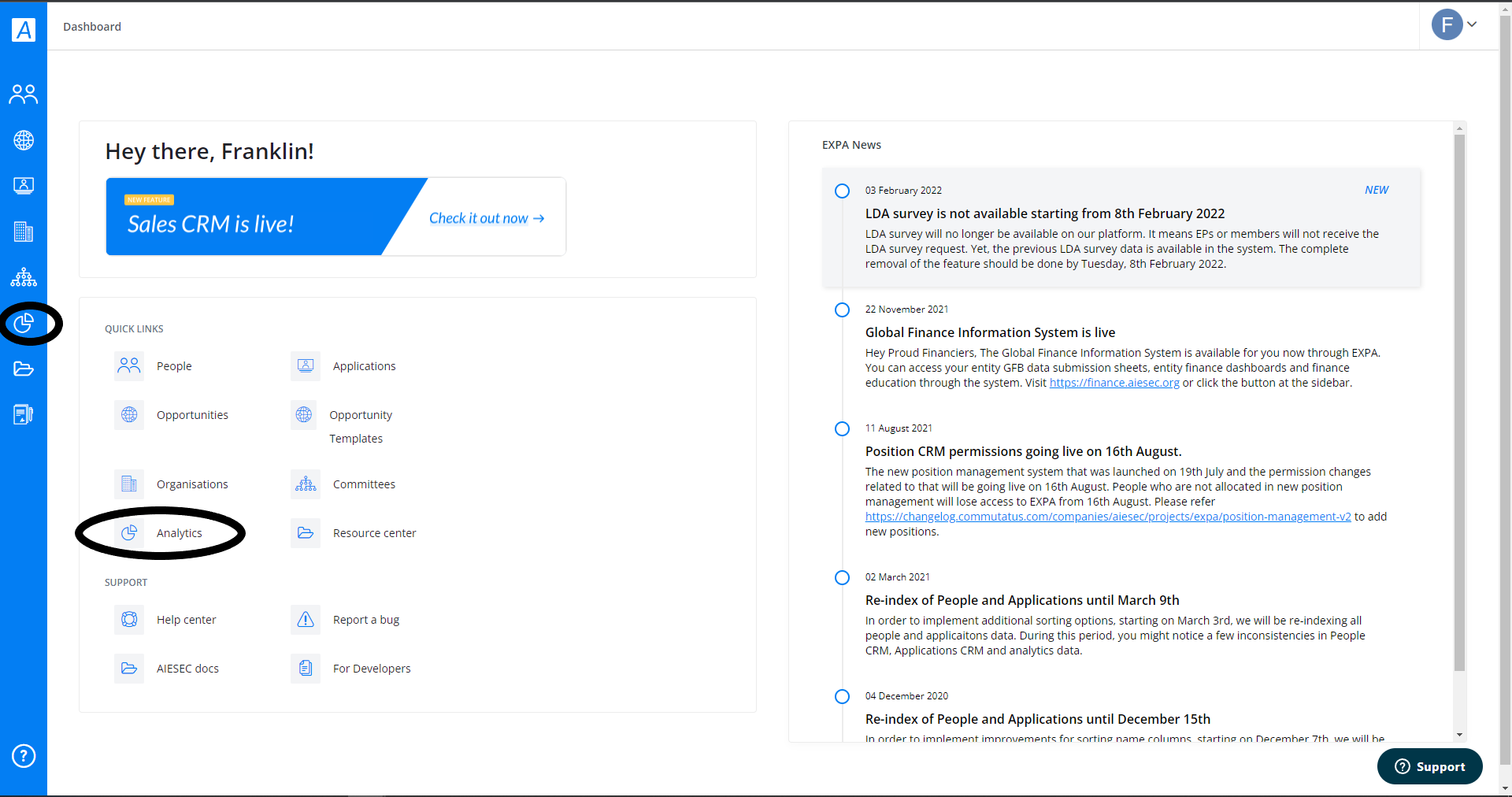The height and width of the screenshot is (797, 1512).
Task: Open the Help center support link
Action: [x=187, y=620]
